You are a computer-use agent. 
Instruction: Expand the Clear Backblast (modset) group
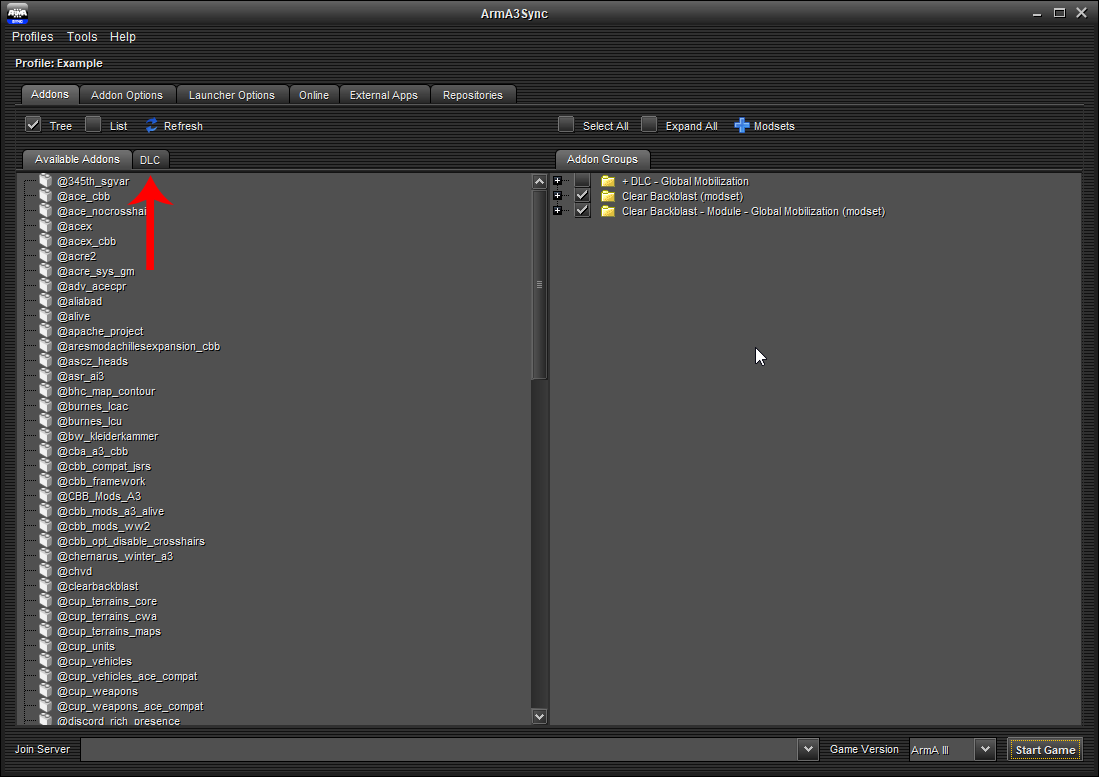(x=558, y=196)
